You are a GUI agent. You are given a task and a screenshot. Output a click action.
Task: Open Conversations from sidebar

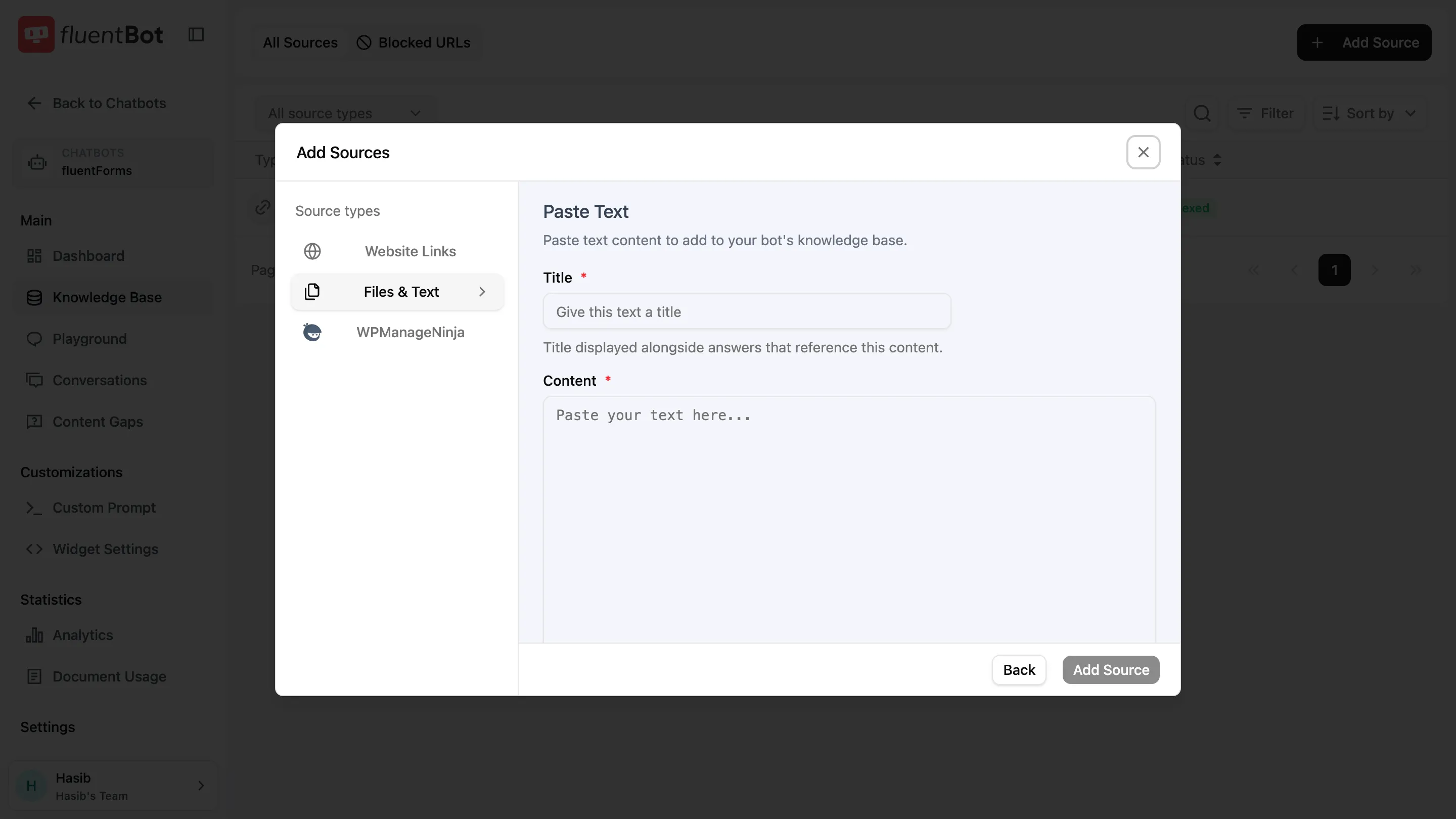pyautogui.click(x=113, y=380)
